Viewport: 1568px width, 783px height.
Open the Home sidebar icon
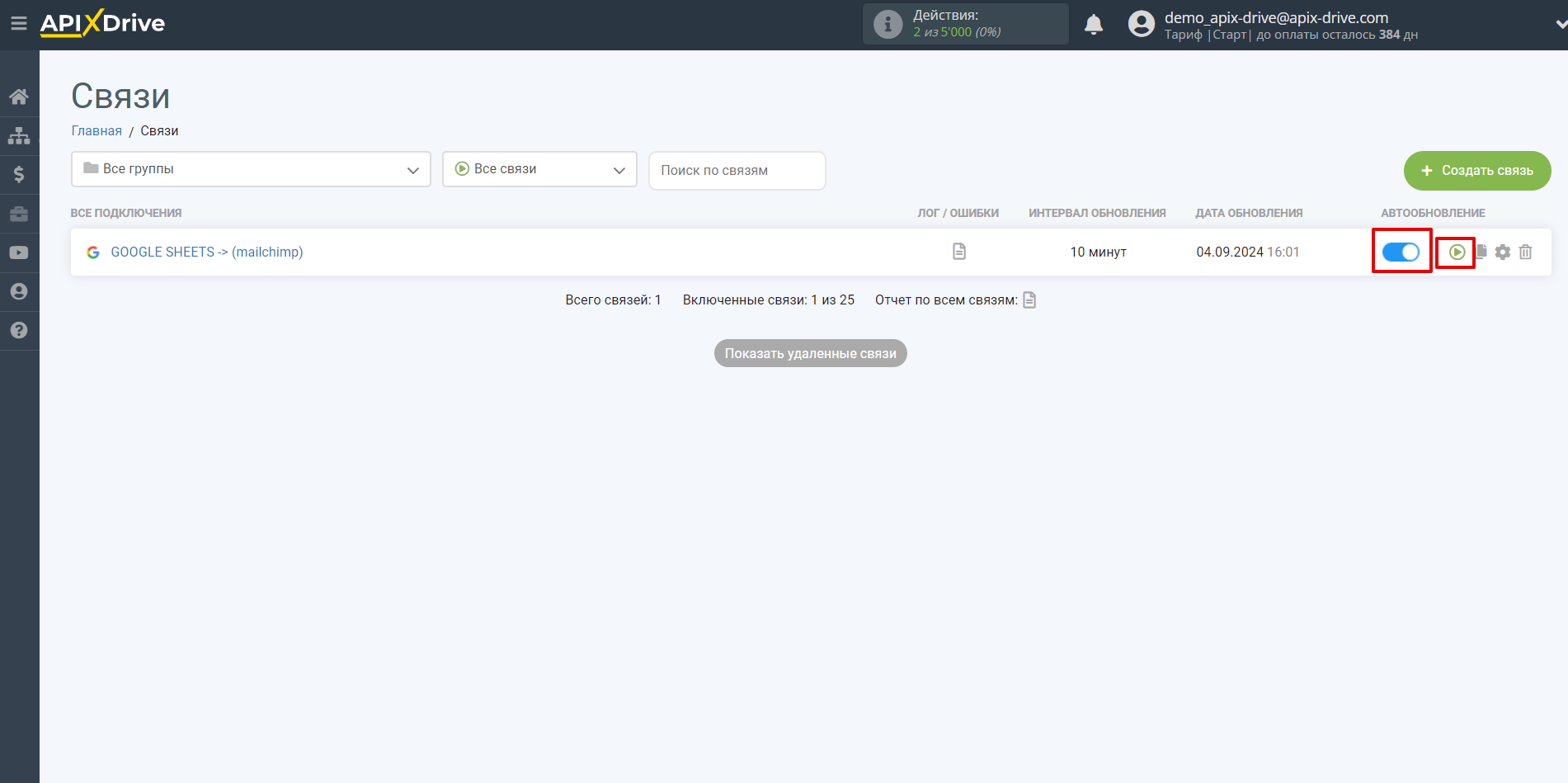tap(19, 97)
